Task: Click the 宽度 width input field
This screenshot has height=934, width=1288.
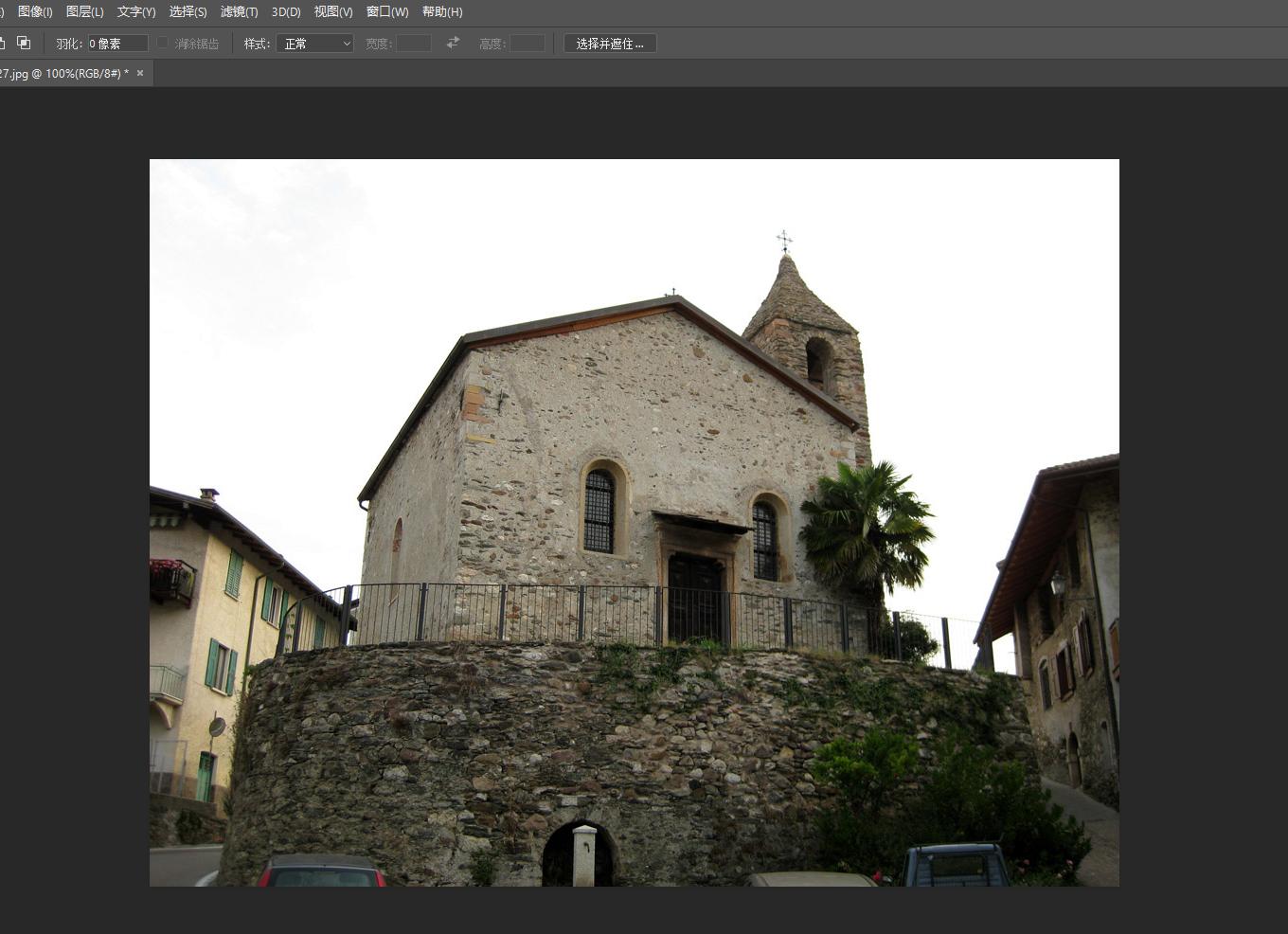Action: click(413, 44)
